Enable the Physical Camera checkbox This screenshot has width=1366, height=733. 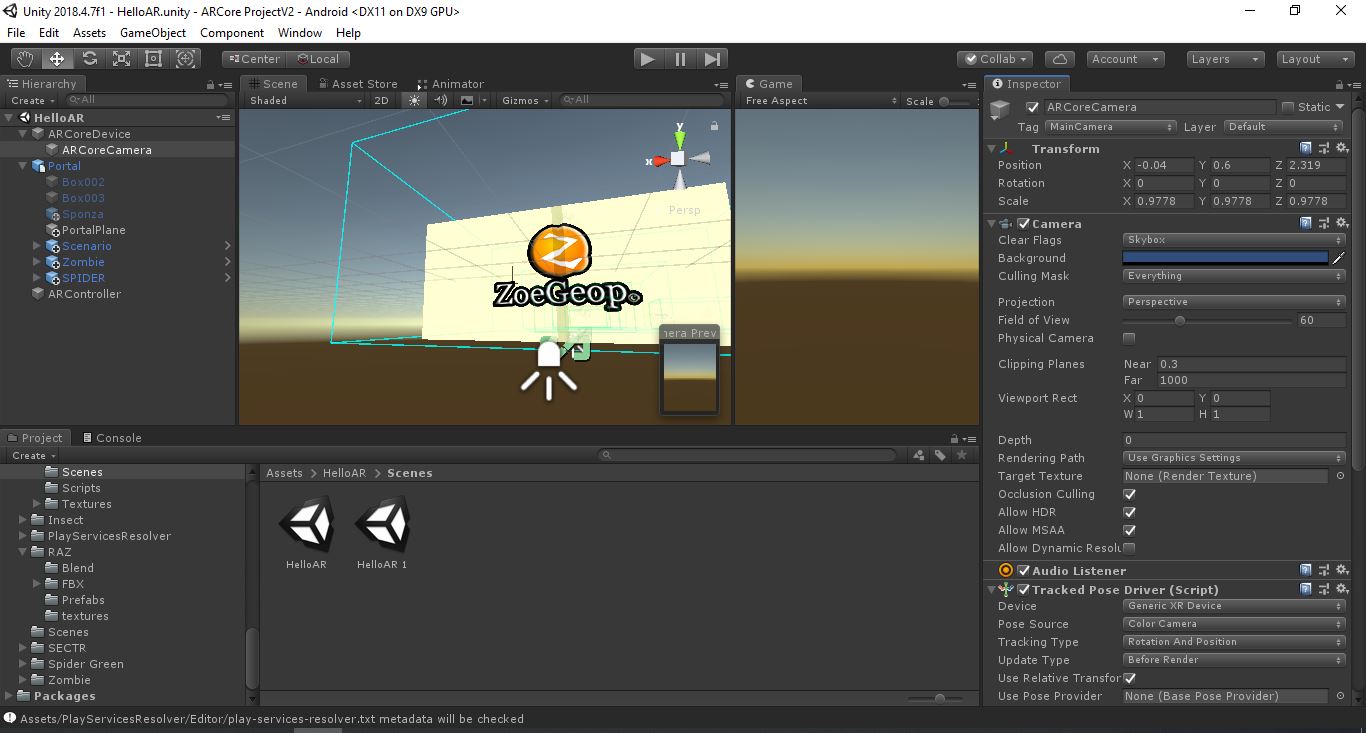tap(1129, 338)
